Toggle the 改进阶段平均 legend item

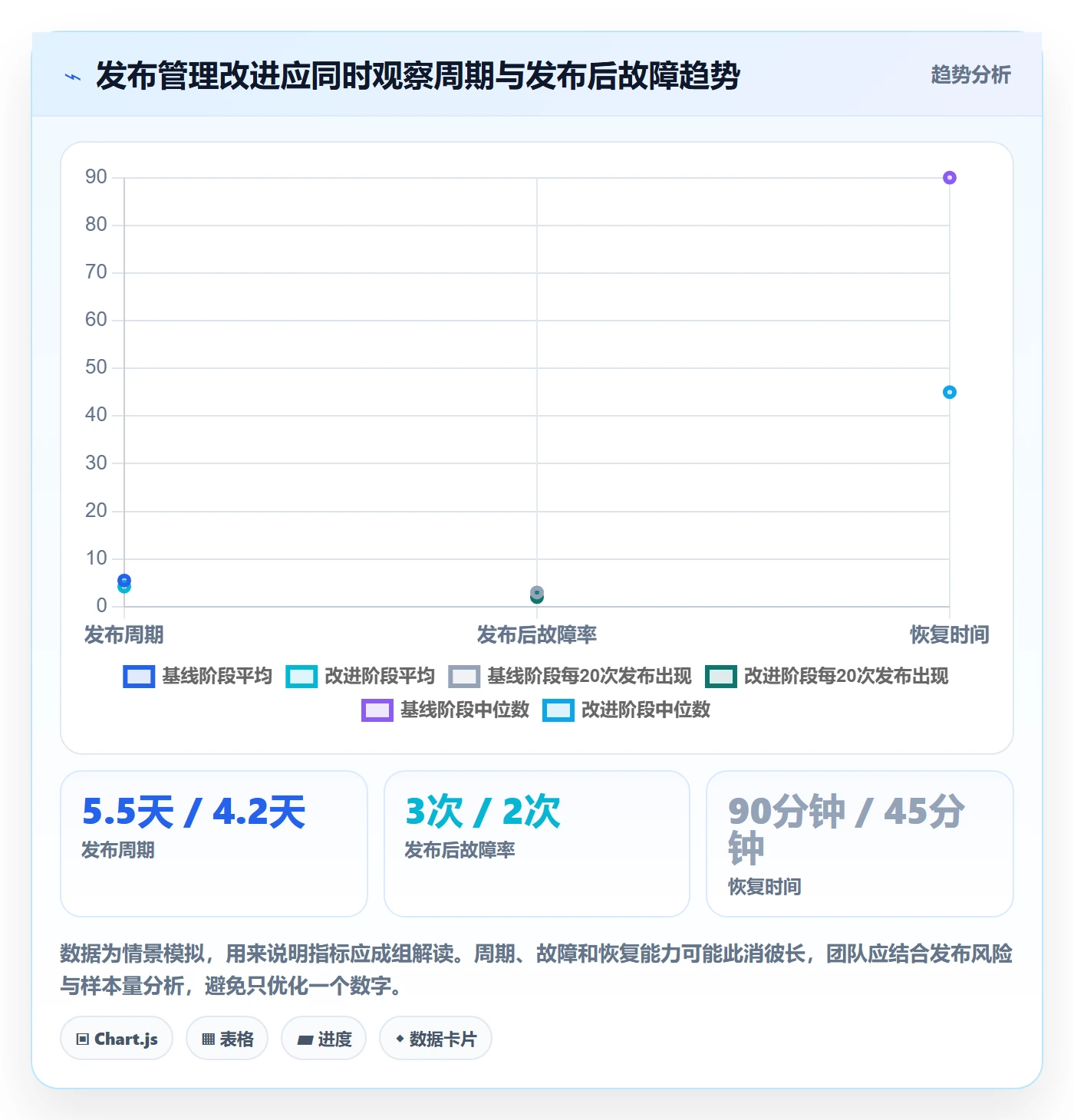point(361,676)
